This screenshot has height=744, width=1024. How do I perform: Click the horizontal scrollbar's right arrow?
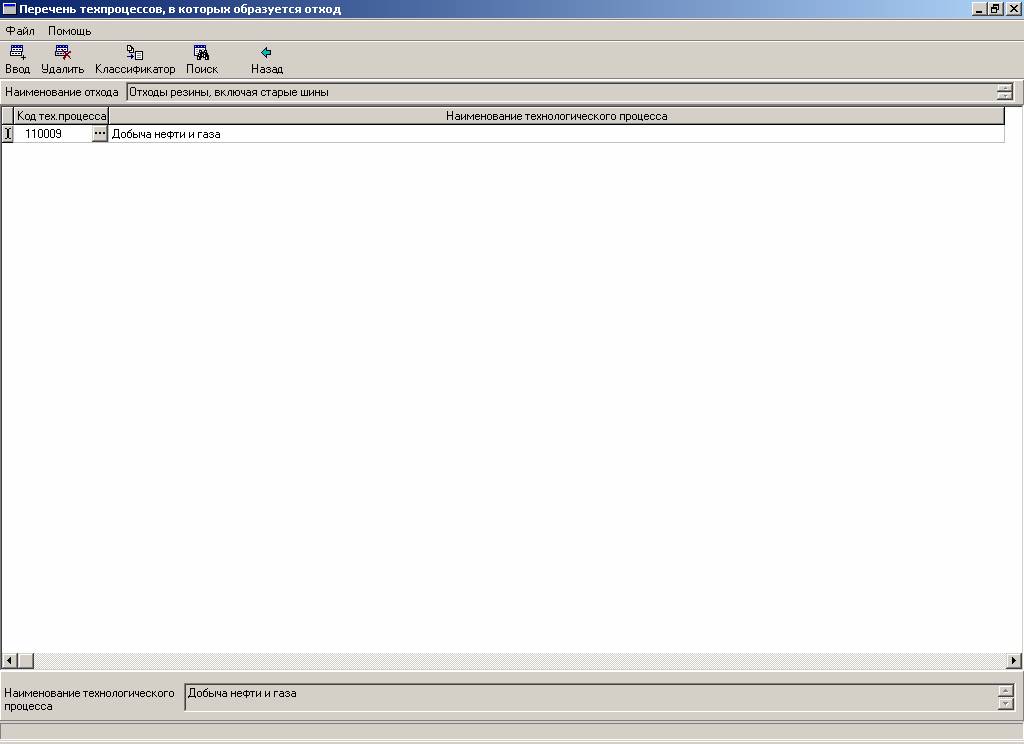(1014, 661)
